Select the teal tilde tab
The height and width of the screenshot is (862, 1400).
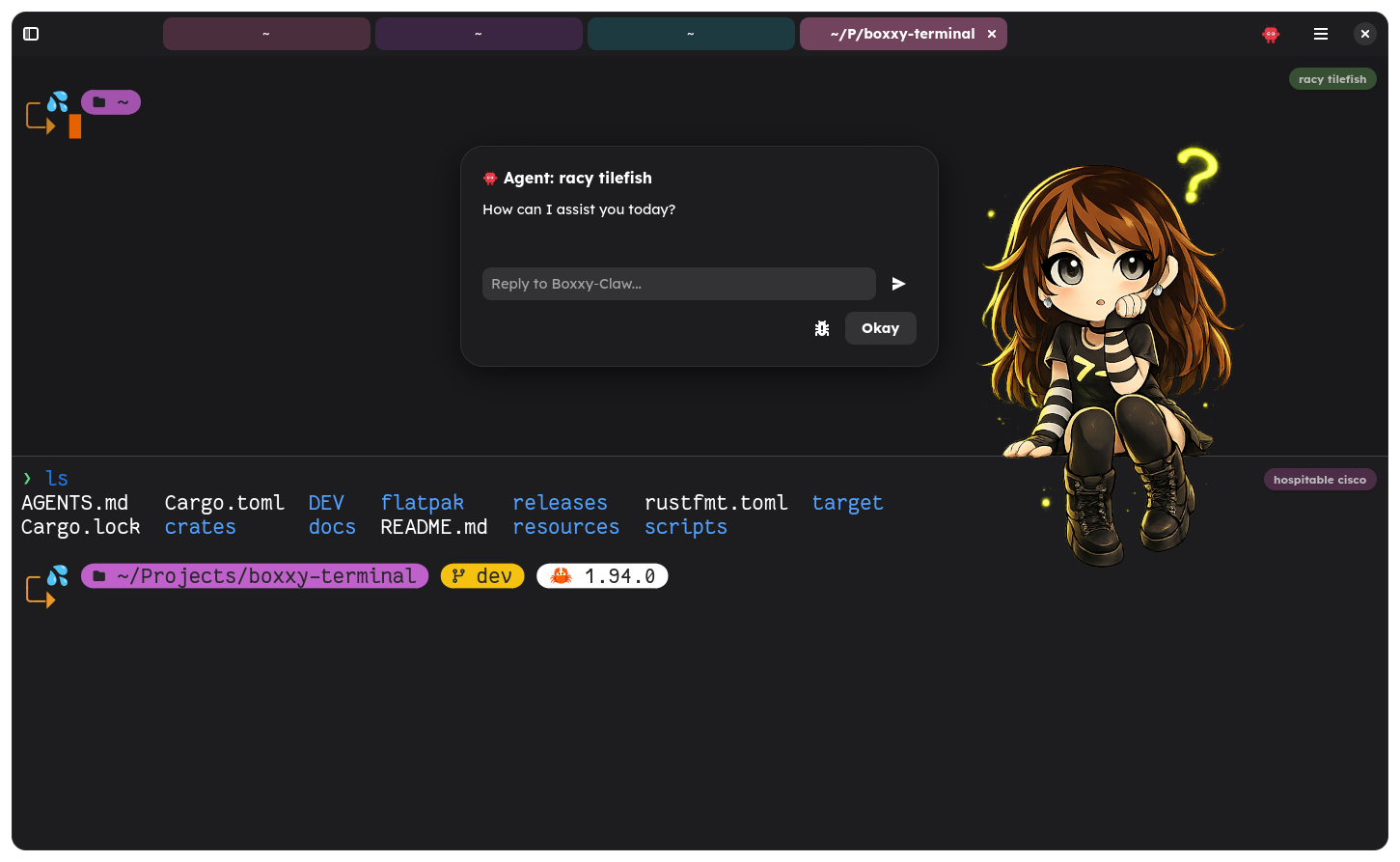coord(691,33)
